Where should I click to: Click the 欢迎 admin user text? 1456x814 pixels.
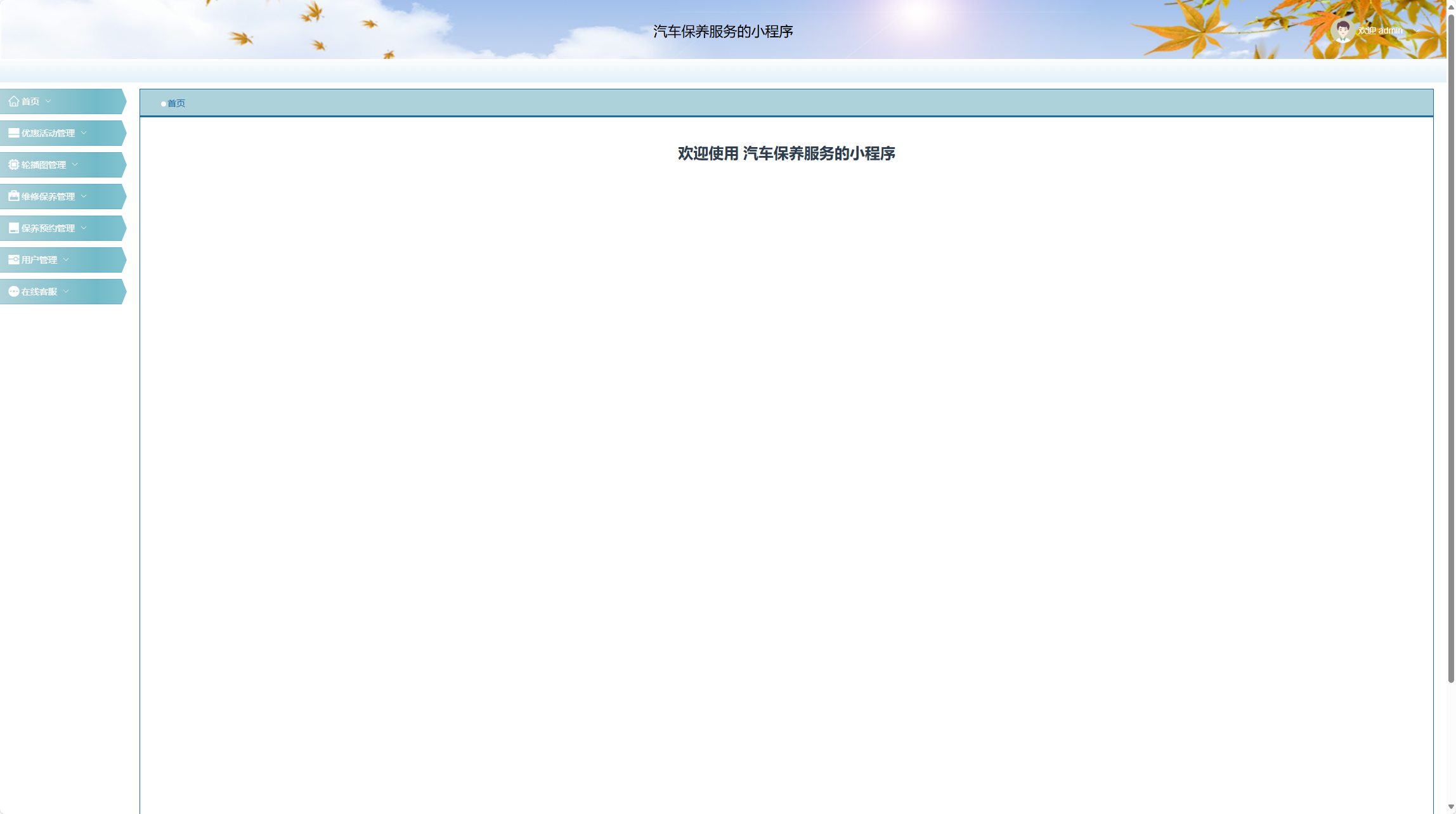pyautogui.click(x=1380, y=30)
